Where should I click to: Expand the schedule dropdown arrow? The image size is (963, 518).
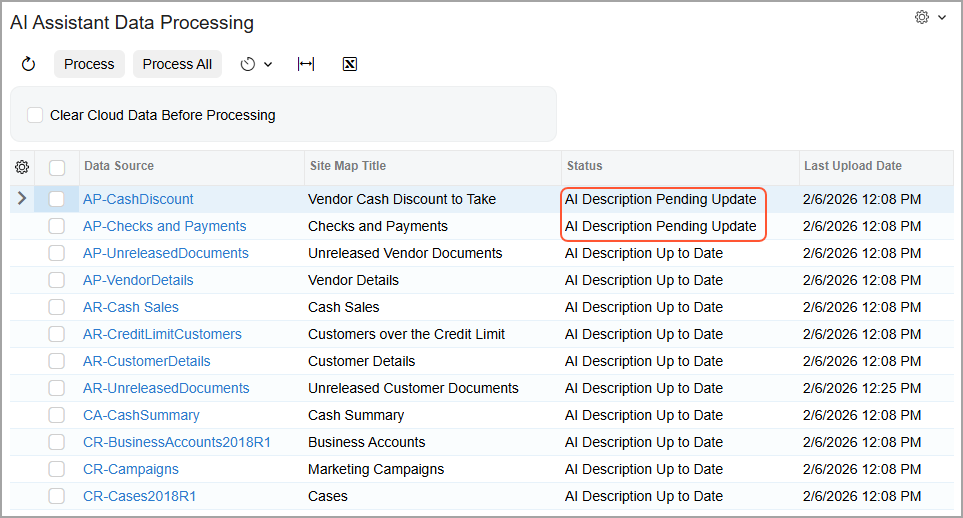click(268, 64)
